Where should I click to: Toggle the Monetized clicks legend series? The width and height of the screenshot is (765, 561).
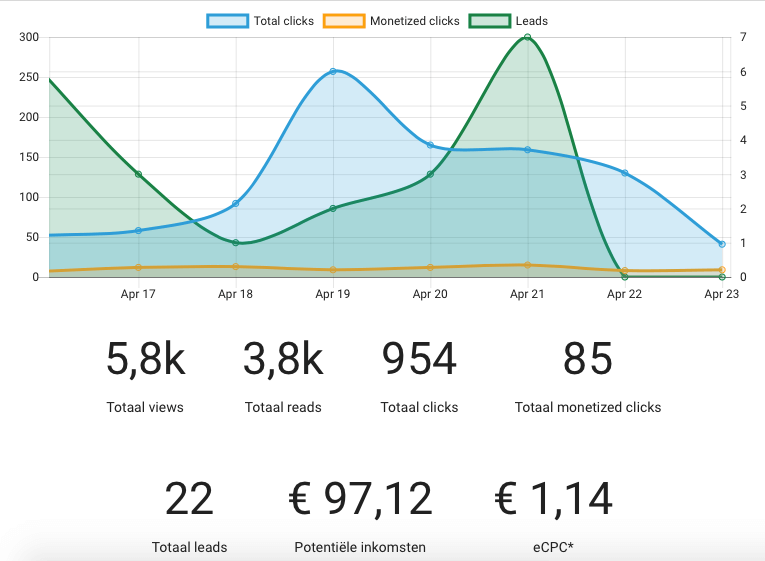tap(391, 21)
